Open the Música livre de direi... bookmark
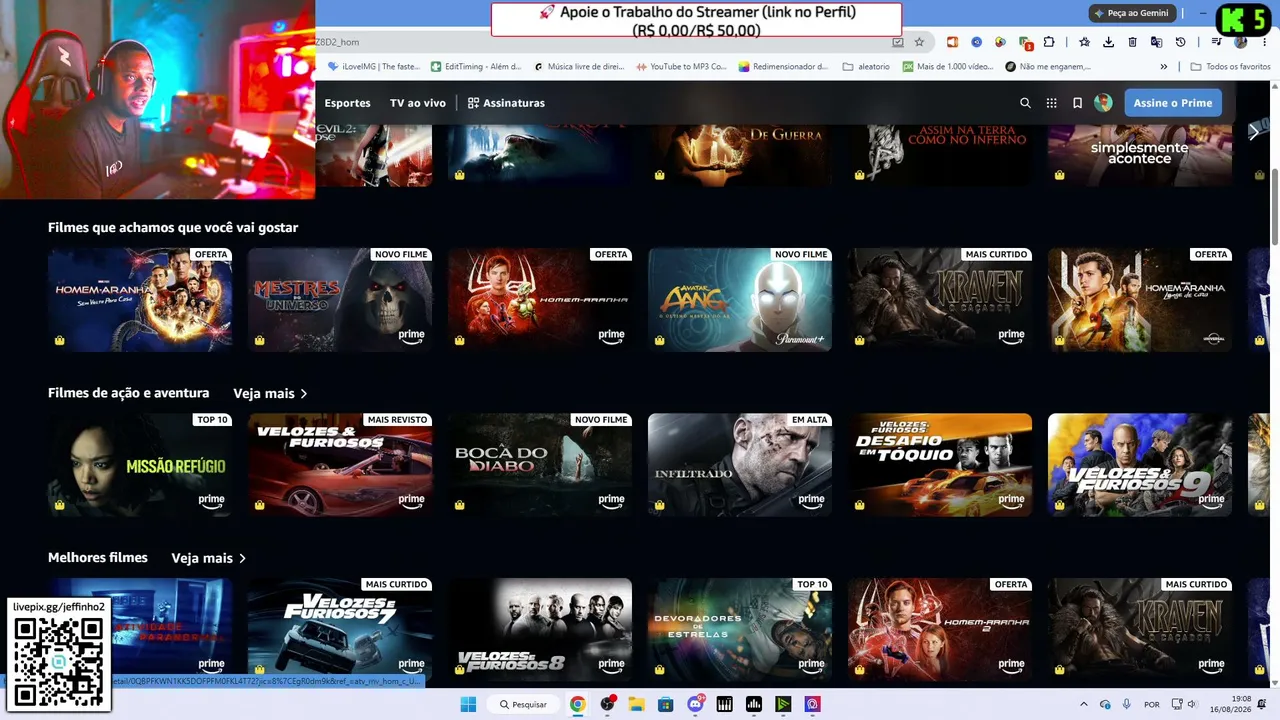 (579, 67)
